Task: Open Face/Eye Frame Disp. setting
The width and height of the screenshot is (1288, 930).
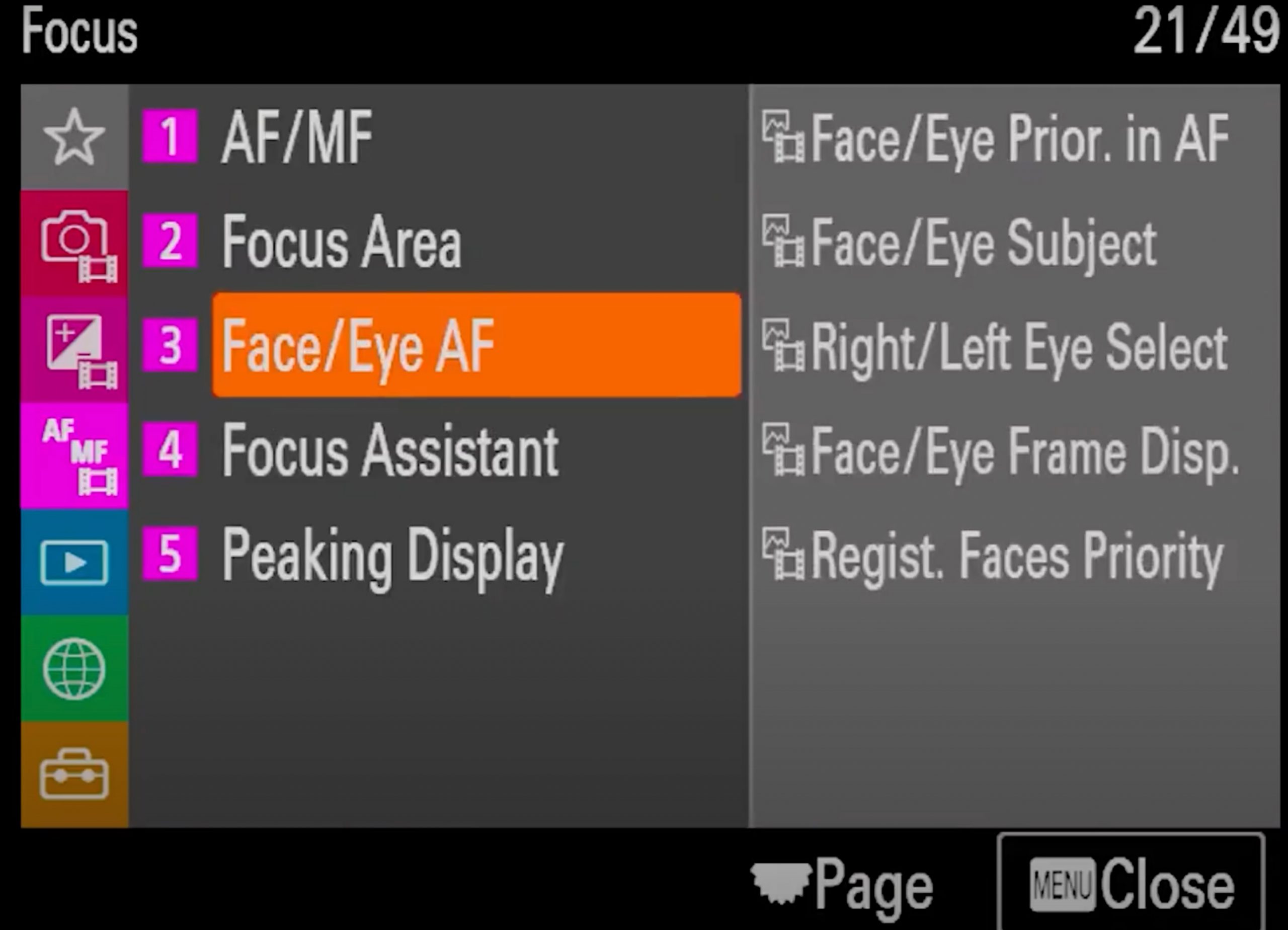Action: coord(1001,452)
